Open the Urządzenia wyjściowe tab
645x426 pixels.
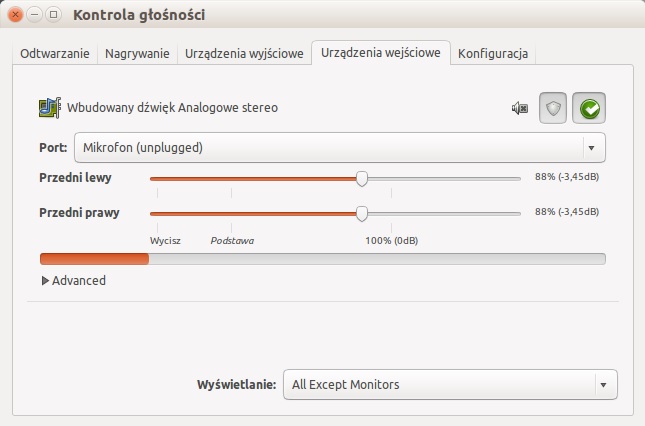point(244,53)
